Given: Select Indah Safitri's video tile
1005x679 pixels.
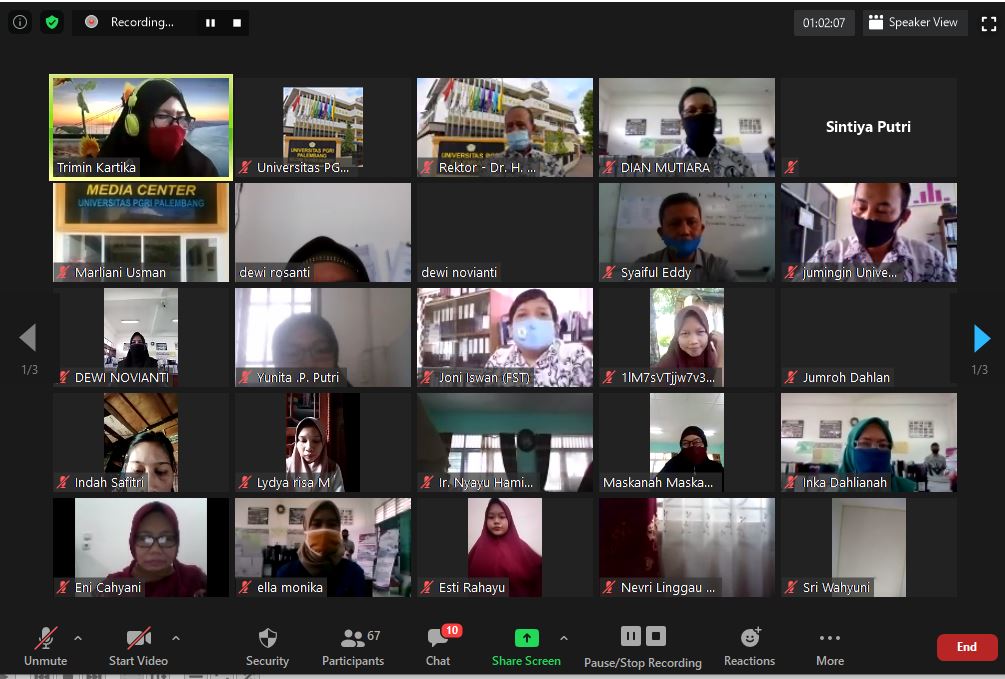Looking at the screenshot, I should point(141,442).
